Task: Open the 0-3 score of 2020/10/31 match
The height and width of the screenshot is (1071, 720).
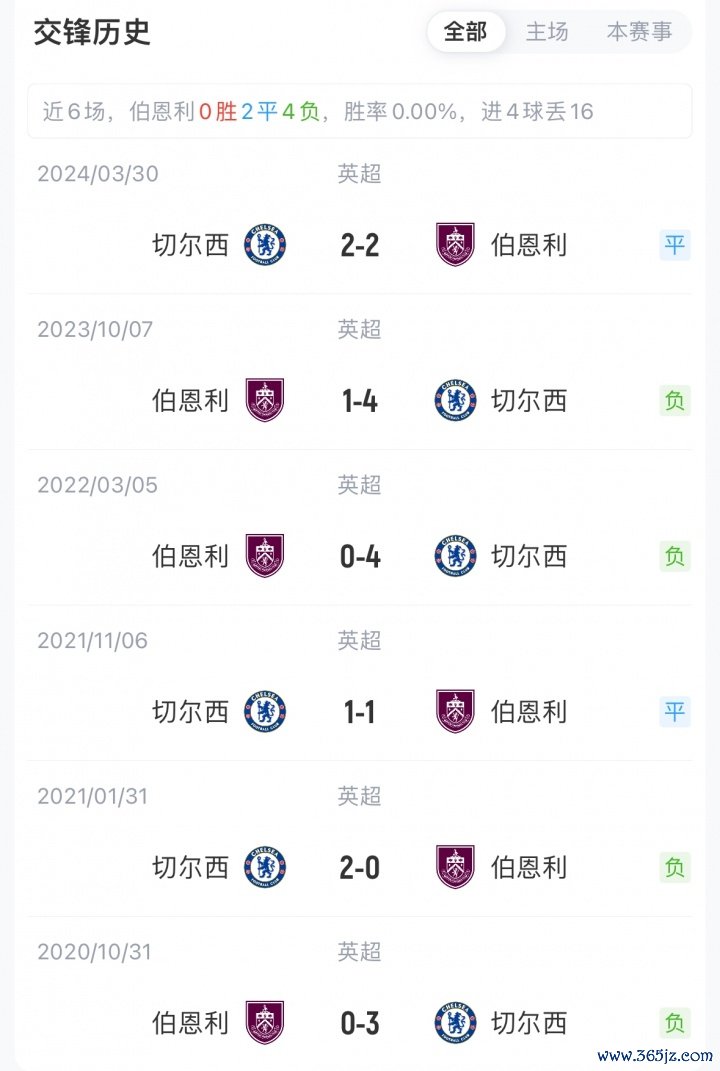Action: click(x=360, y=1023)
